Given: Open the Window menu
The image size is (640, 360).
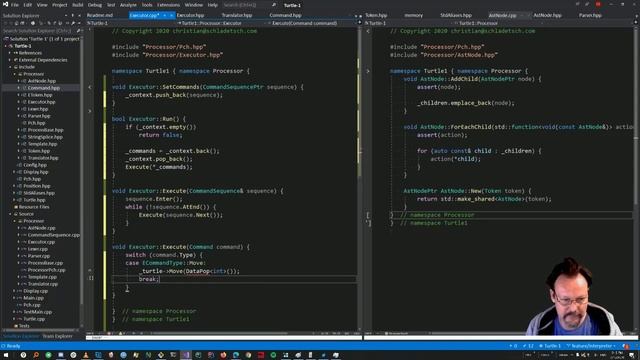Looking at the screenshot, I should [193, 5].
